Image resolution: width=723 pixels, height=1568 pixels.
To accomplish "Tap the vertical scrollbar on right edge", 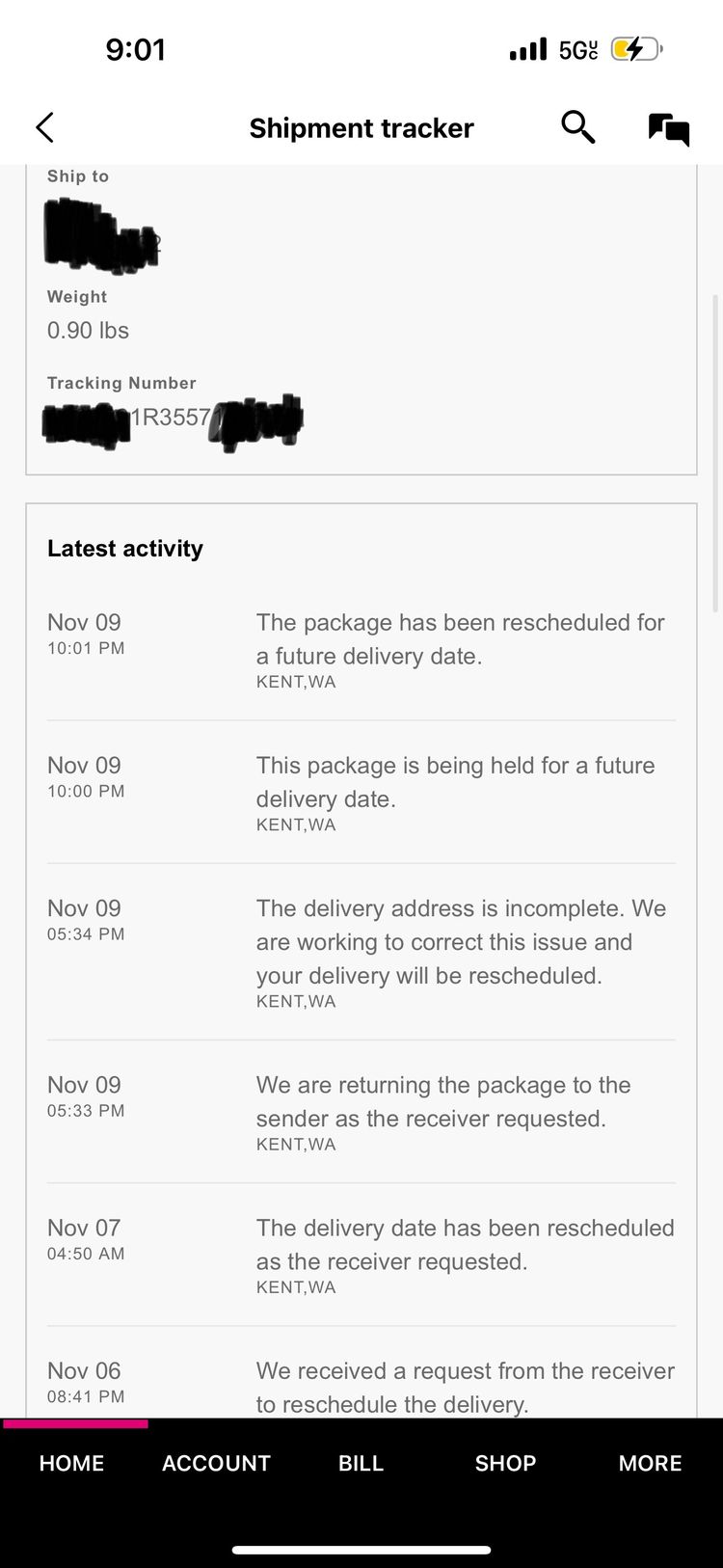I will pos(715,453).
